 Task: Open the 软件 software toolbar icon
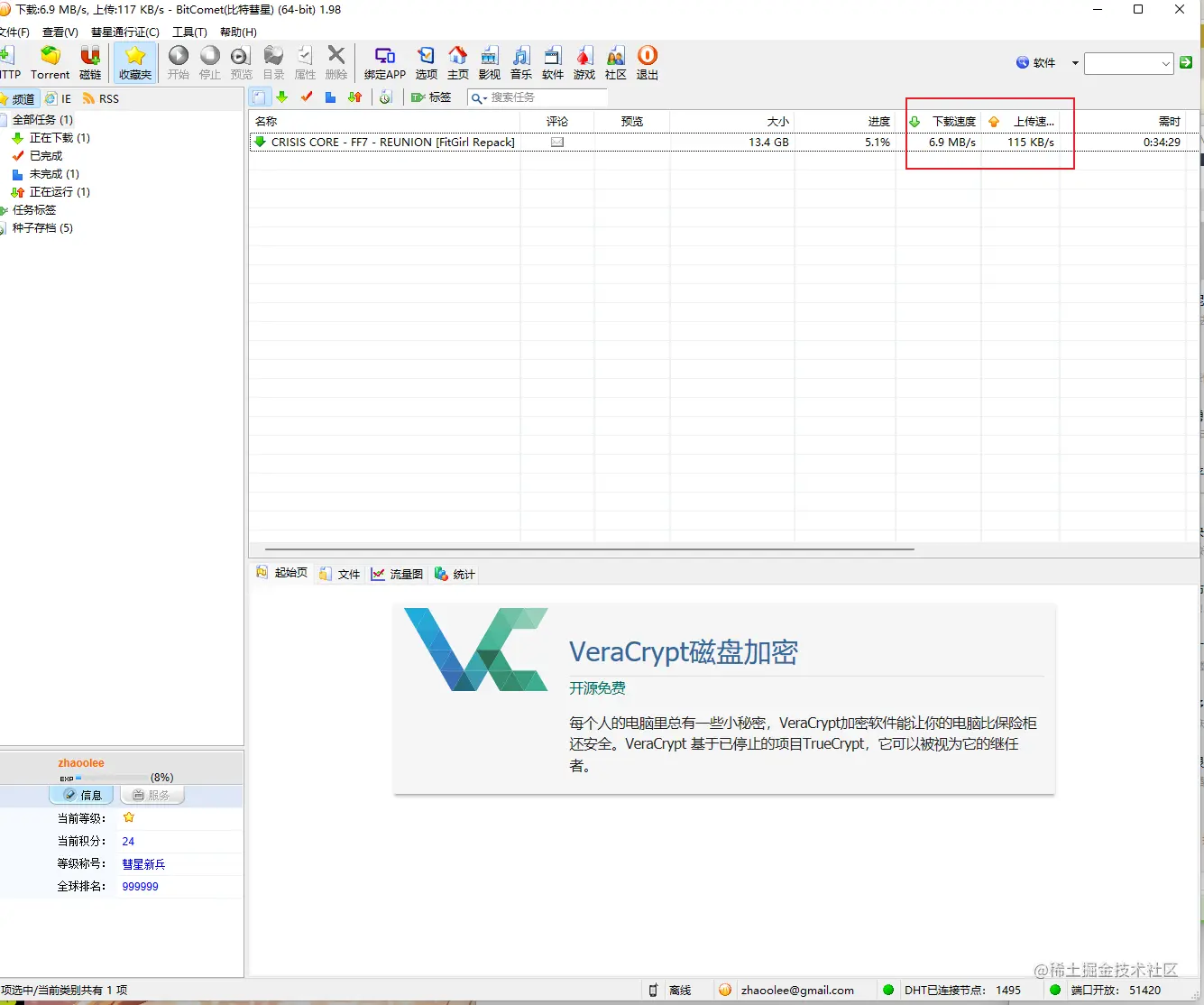point(553,63)
